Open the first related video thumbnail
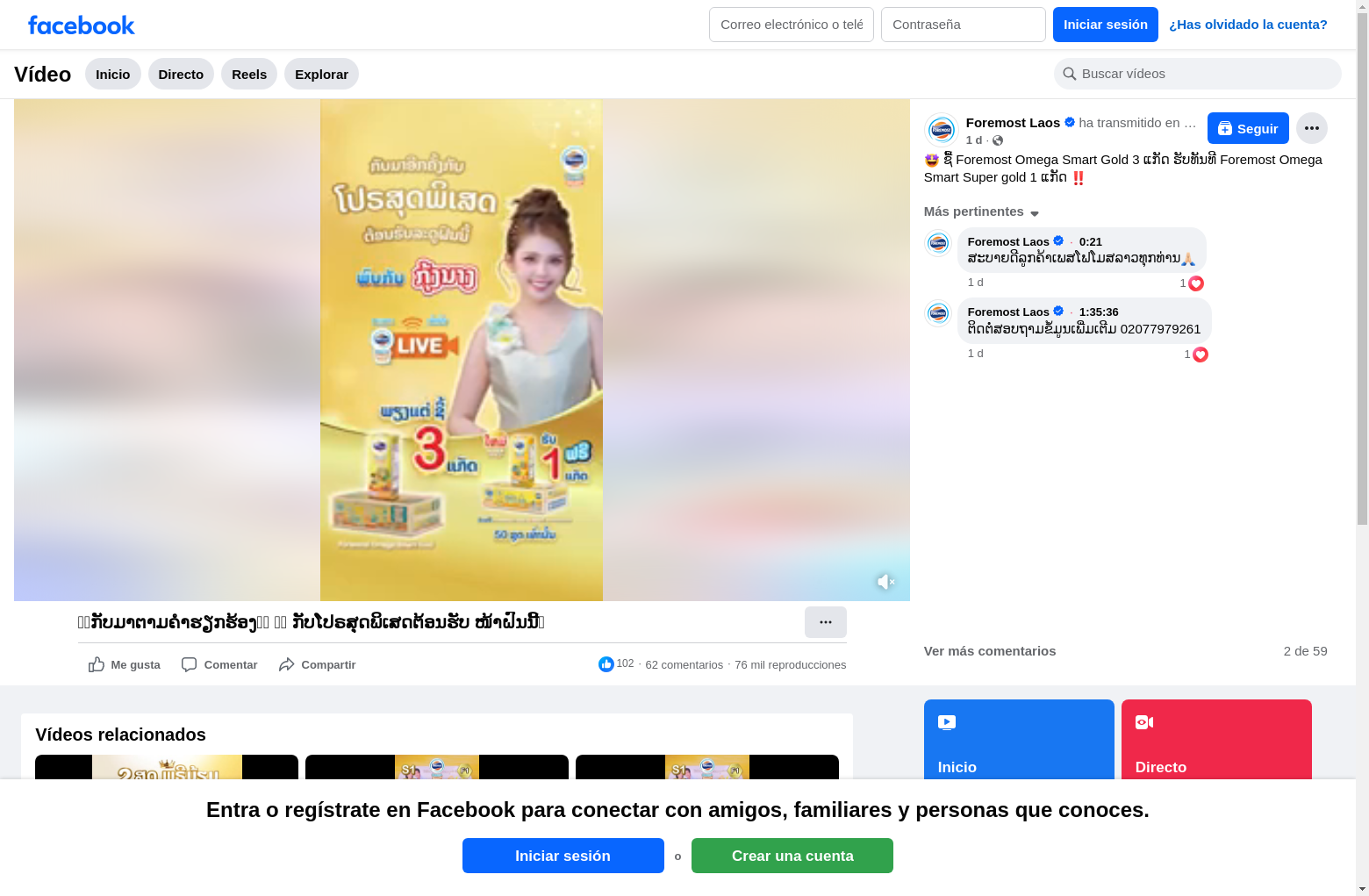The image size is (1369, 896). [167, 767]
